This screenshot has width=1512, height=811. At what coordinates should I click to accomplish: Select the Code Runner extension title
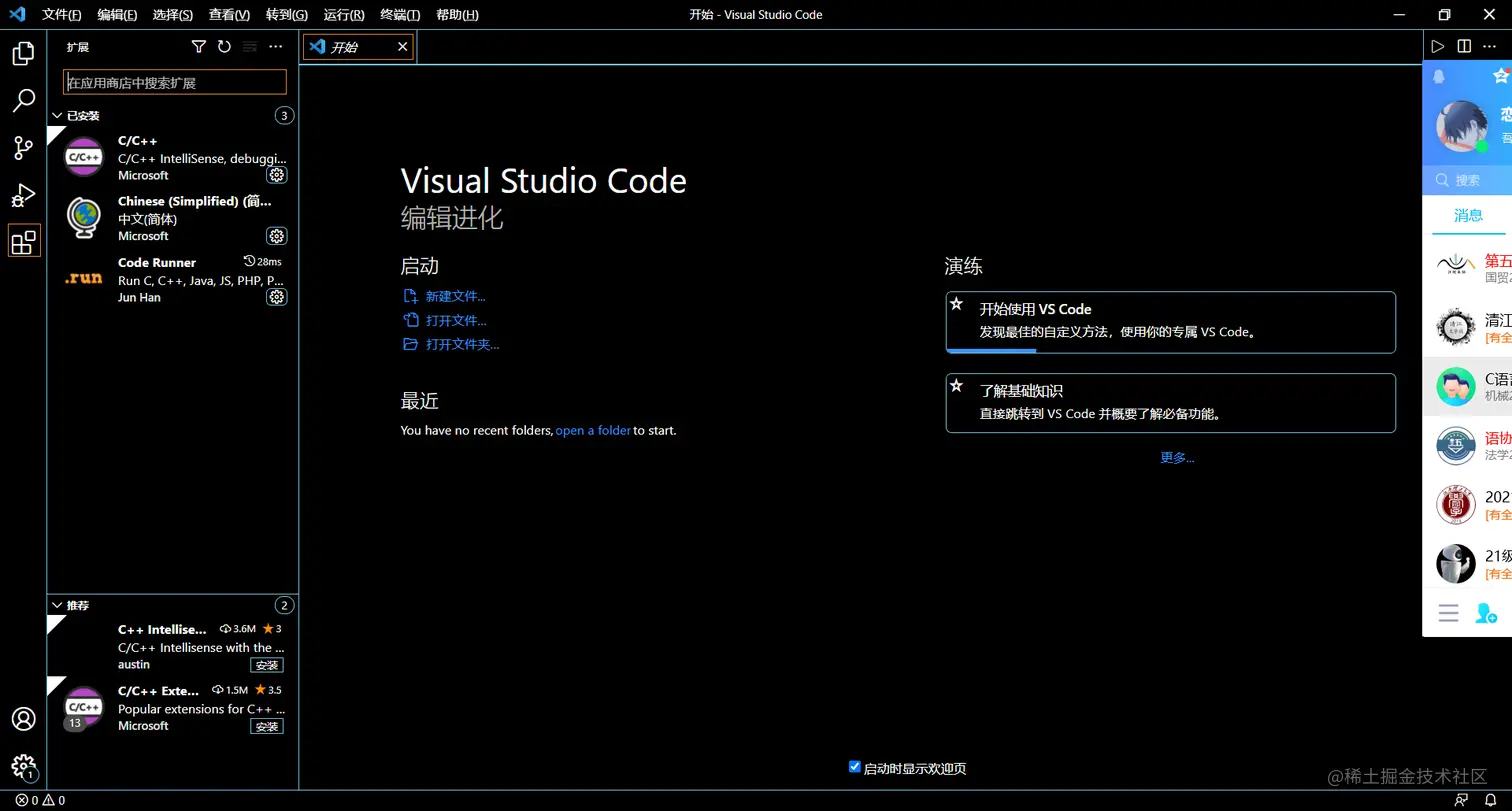pos(157,262)
